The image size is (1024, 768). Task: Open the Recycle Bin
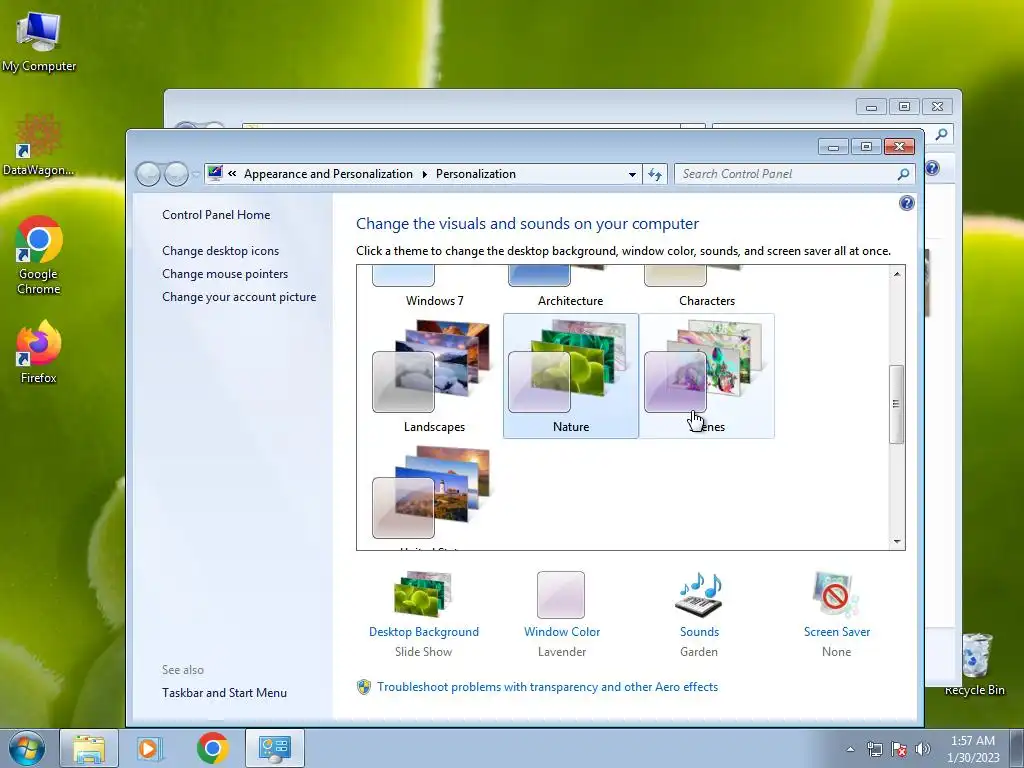pos(976,664)
